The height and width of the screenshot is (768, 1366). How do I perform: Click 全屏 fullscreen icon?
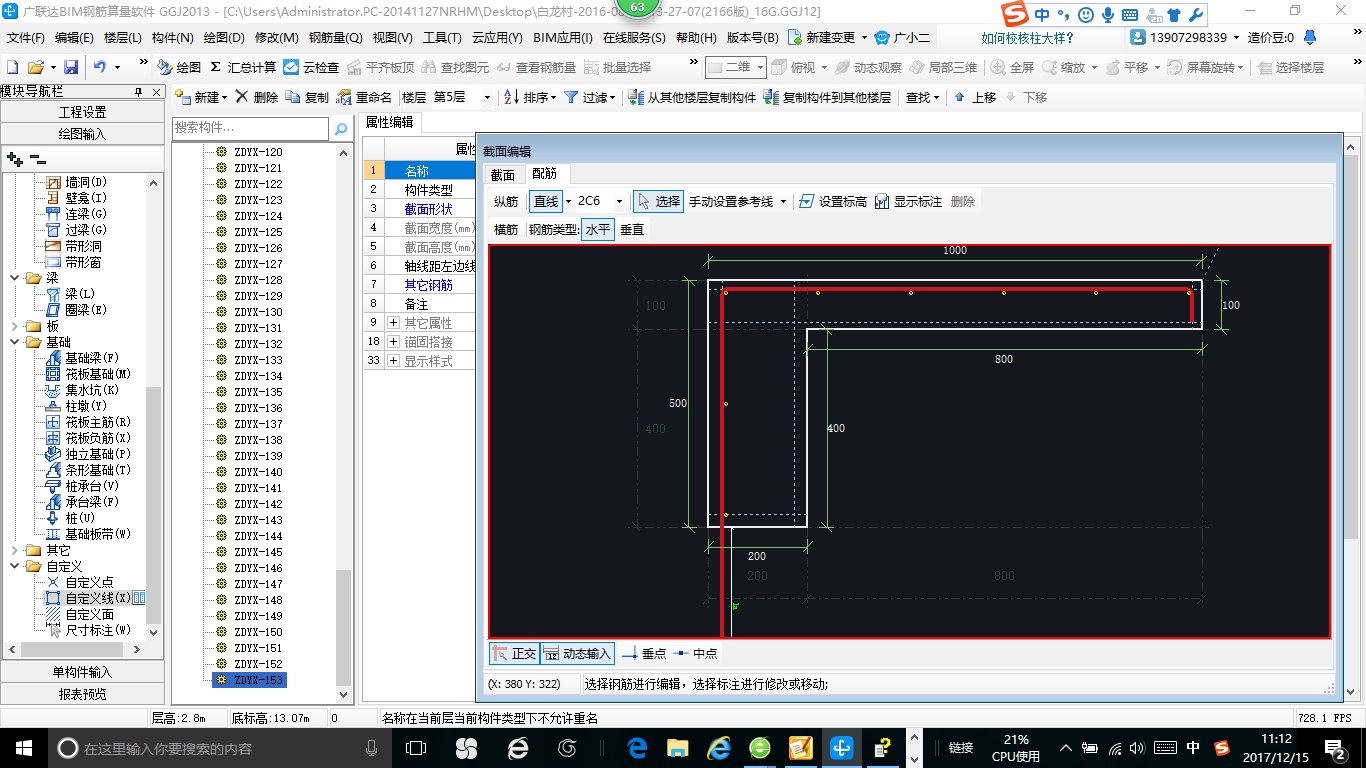tap(1012, 67)
